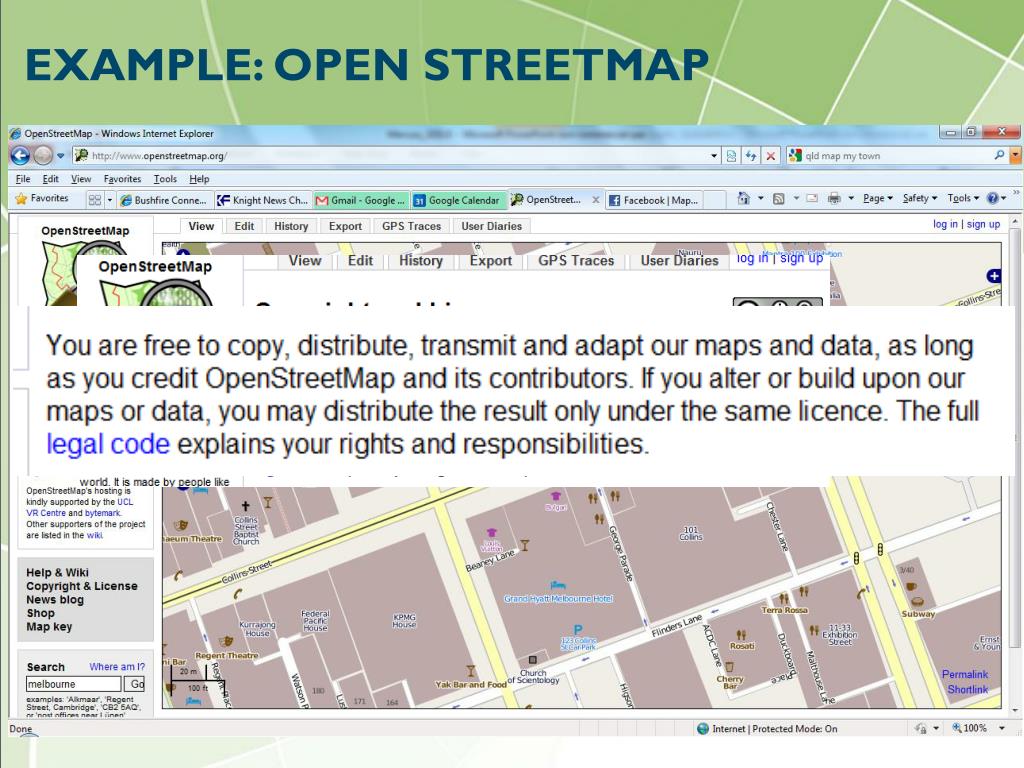Click the smaller 'log in' link
The width and height of the screenshot is (1024, 768).
pos(945,224)
